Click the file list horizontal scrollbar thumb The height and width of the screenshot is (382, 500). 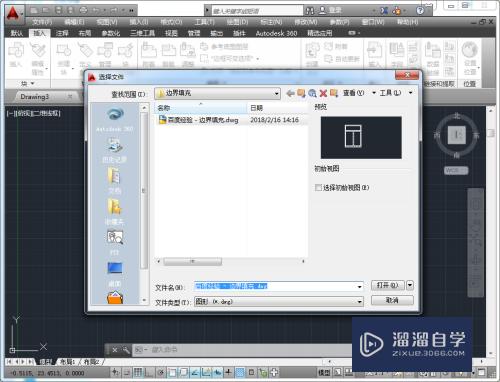pyautogui.click(x=193, y=261)
